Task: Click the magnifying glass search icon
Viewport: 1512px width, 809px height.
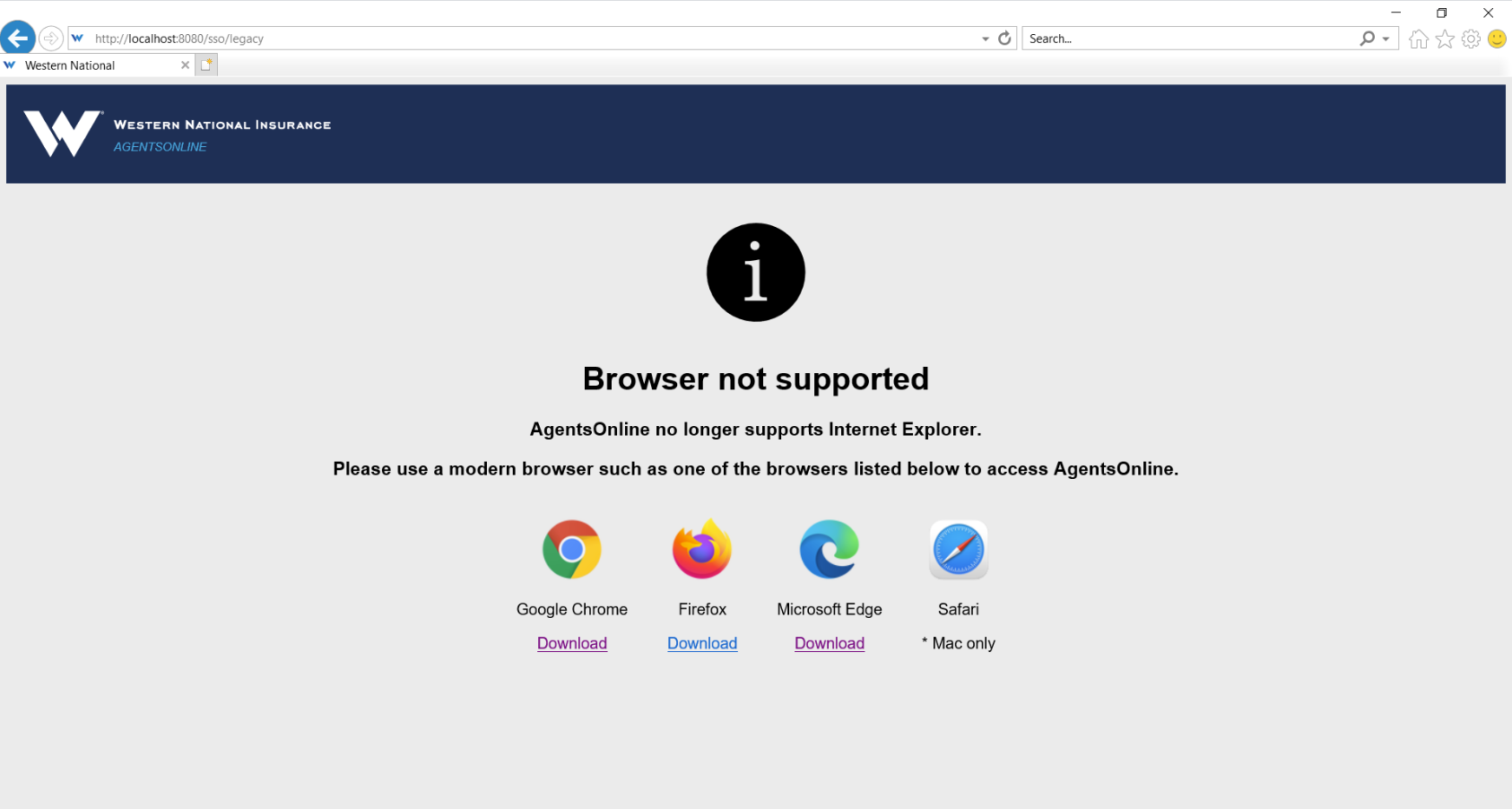Action: (1367, 39)
